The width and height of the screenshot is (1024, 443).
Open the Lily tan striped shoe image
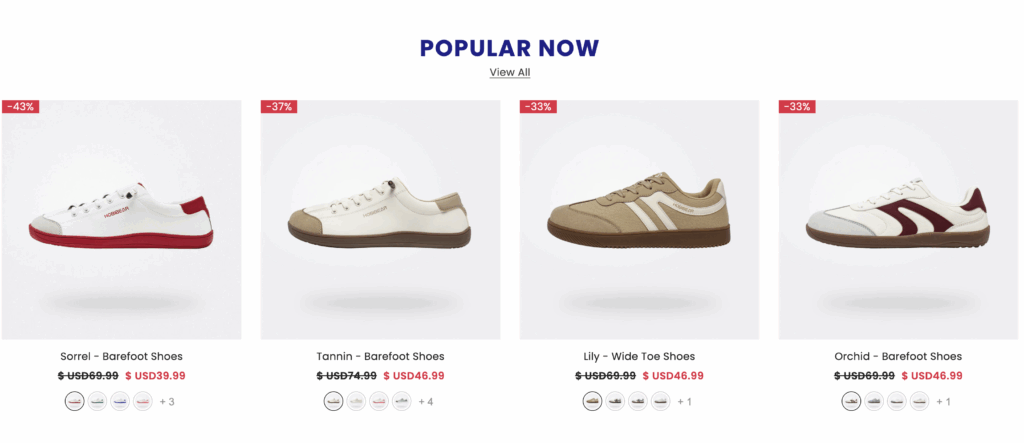(x=639, y=220)
